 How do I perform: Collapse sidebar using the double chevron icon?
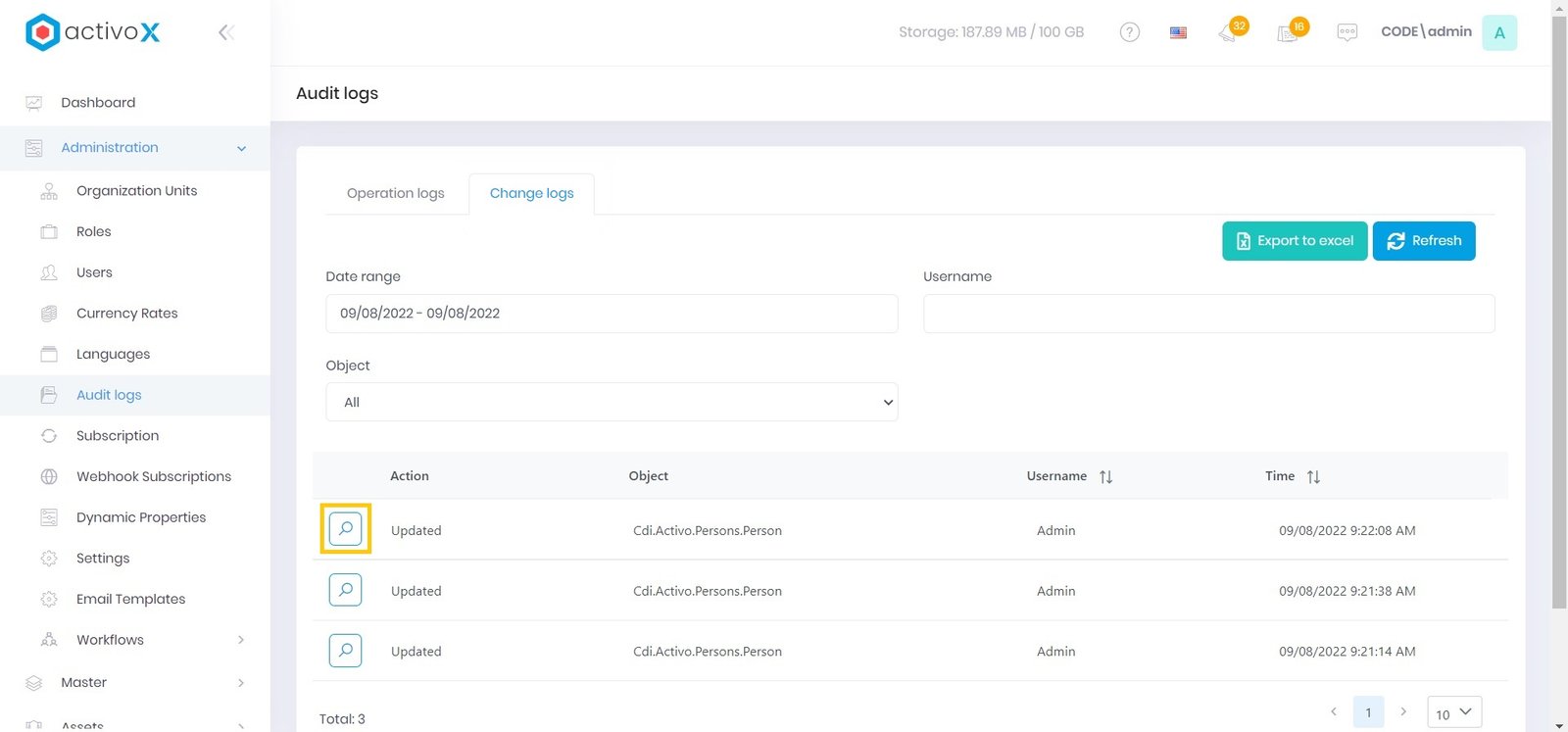(x=225, y=32)
